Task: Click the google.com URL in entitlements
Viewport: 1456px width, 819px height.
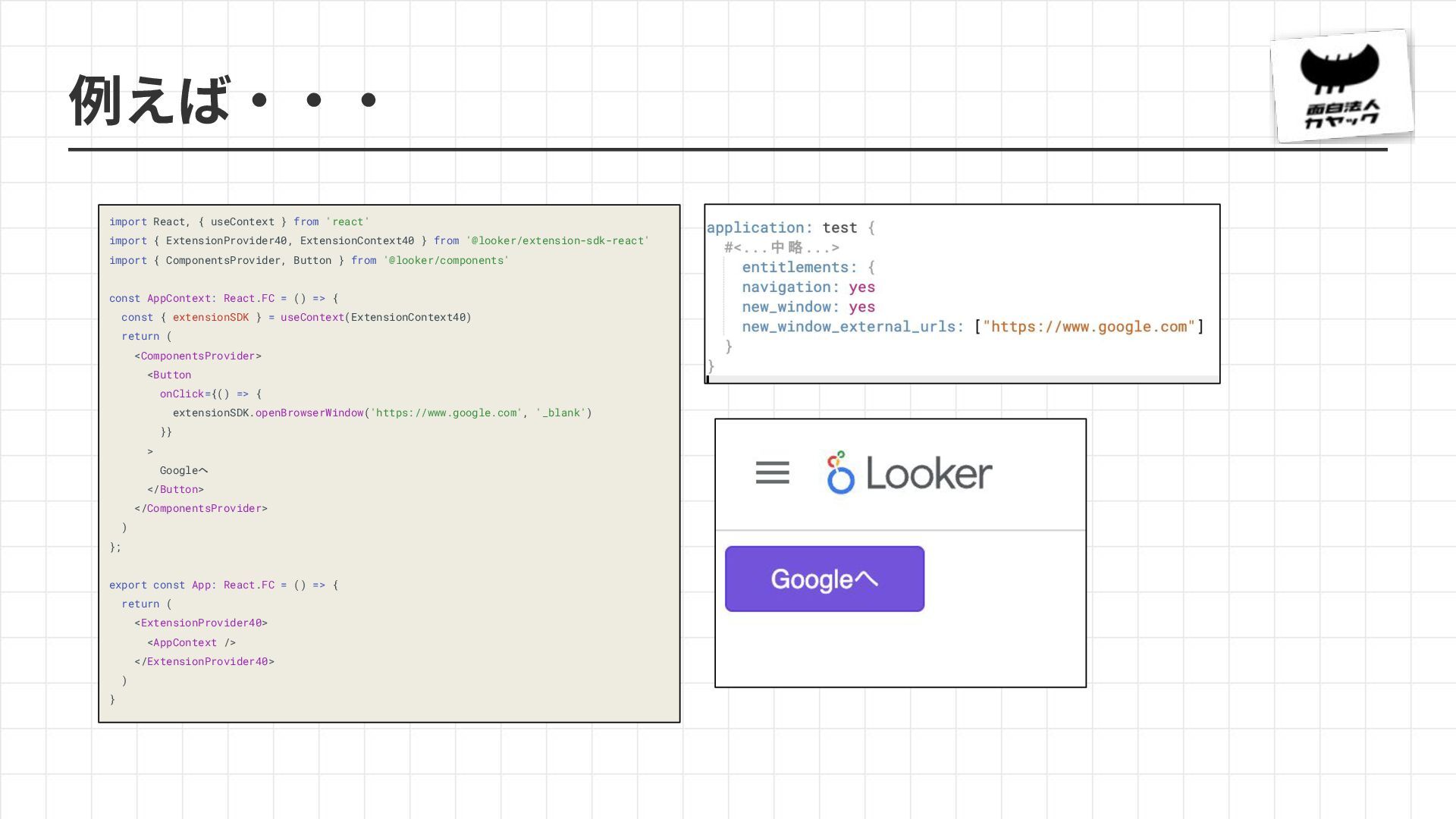Action: click(1088, 327)
